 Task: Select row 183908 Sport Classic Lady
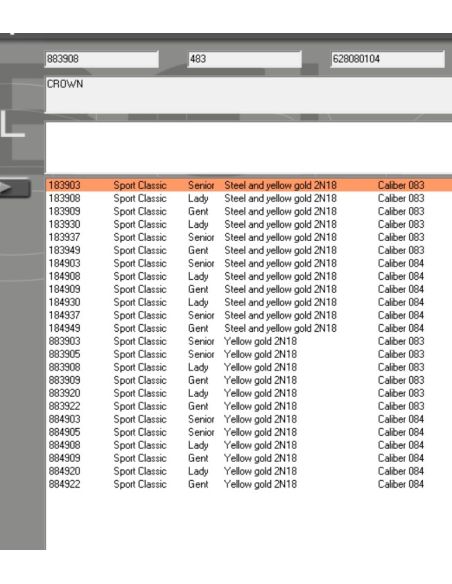point(249,199)
